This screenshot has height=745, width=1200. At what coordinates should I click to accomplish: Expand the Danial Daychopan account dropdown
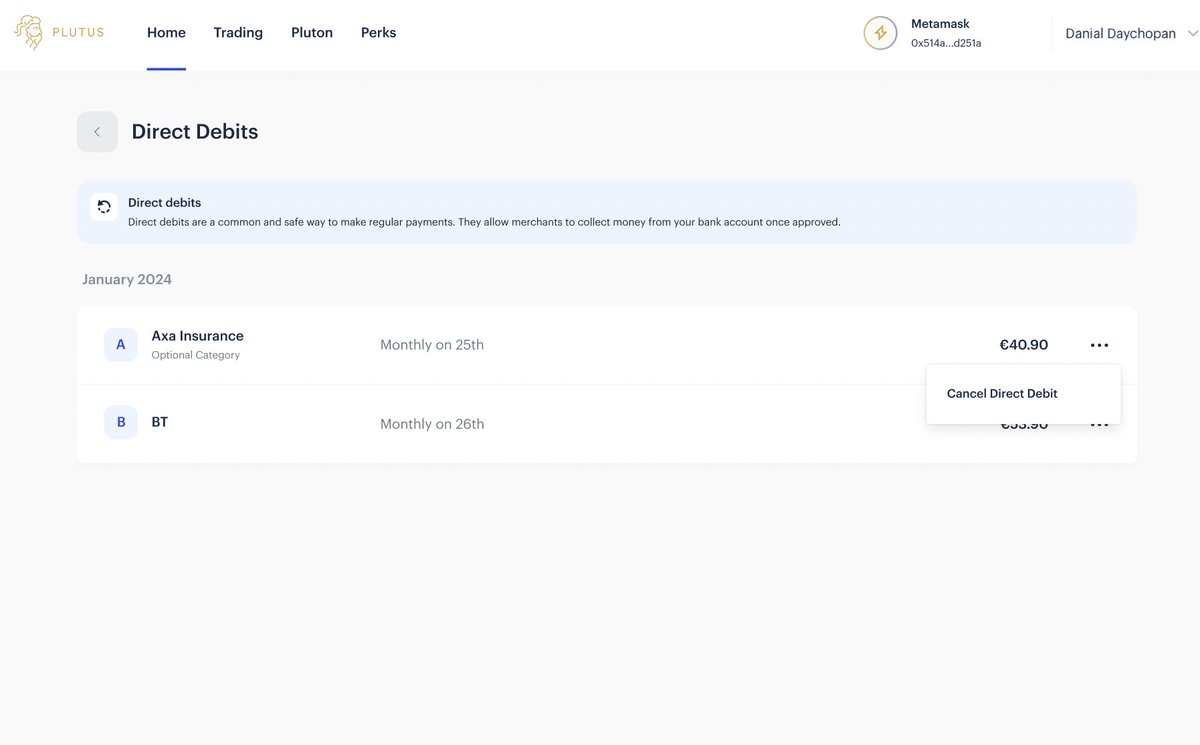(x=1192, y=33)
